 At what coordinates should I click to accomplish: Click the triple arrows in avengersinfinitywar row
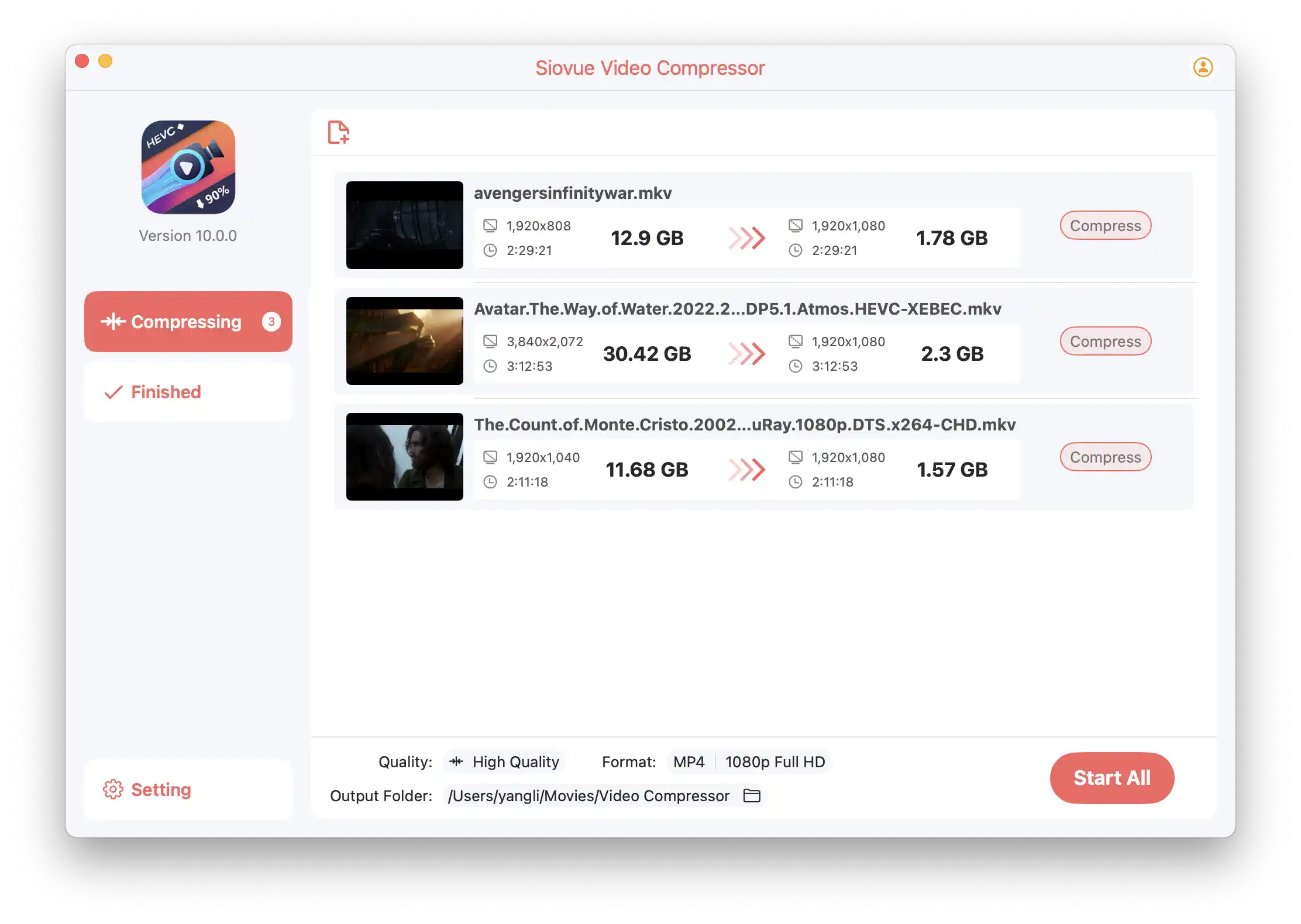[x=747, y=238]
